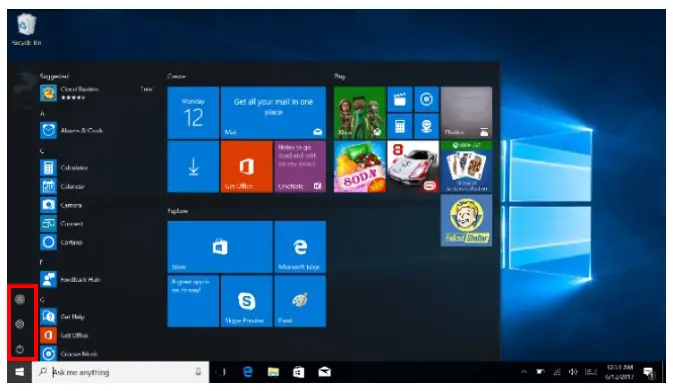Click the taskbar clock and date
The height and width of the screenshot is (391, 673).
point(619,372)
